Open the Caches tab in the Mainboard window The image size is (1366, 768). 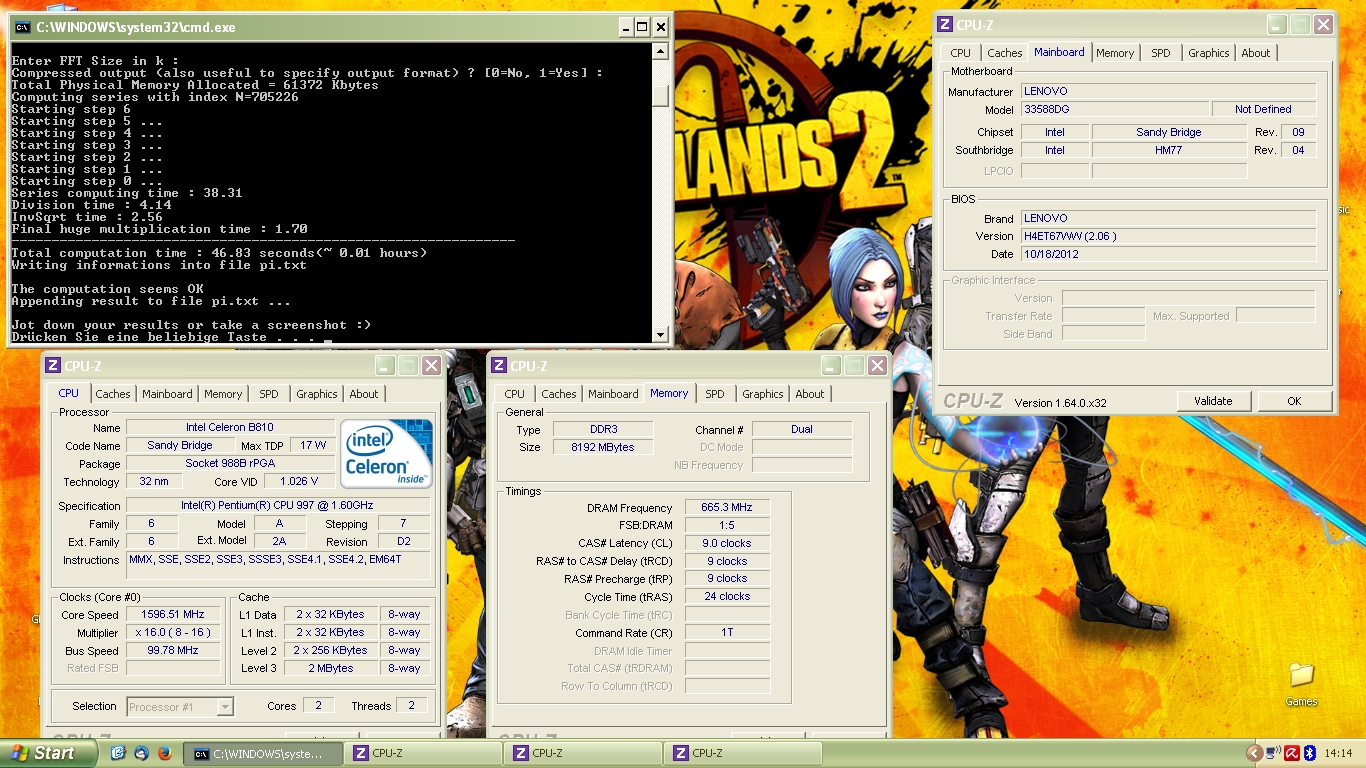1004,53
